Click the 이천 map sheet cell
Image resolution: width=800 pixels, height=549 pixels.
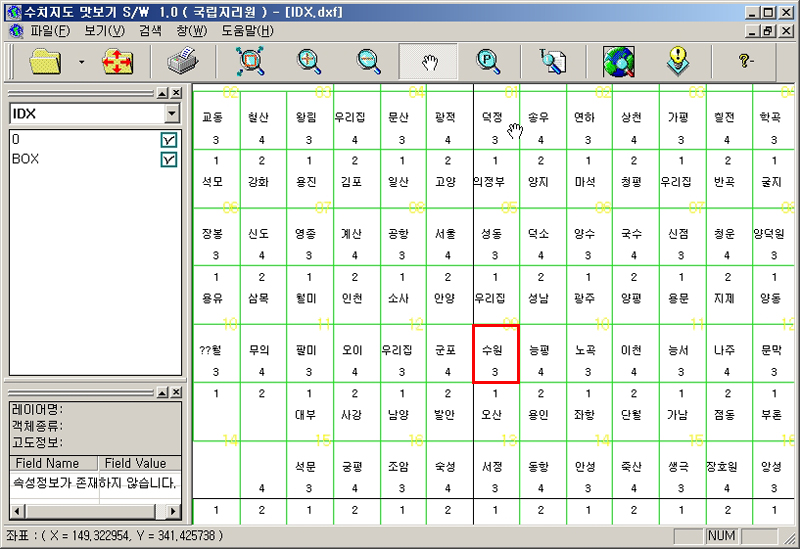pyautogui.click(x=636, y=354)
